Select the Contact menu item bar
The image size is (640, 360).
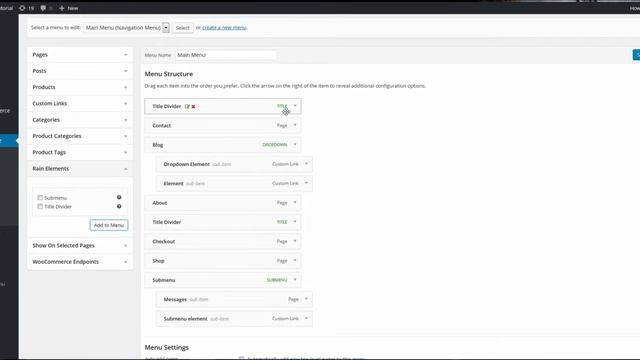coord(223,125)
